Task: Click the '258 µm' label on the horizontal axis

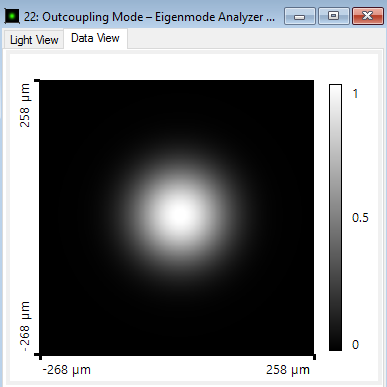Action: (288, 370)
